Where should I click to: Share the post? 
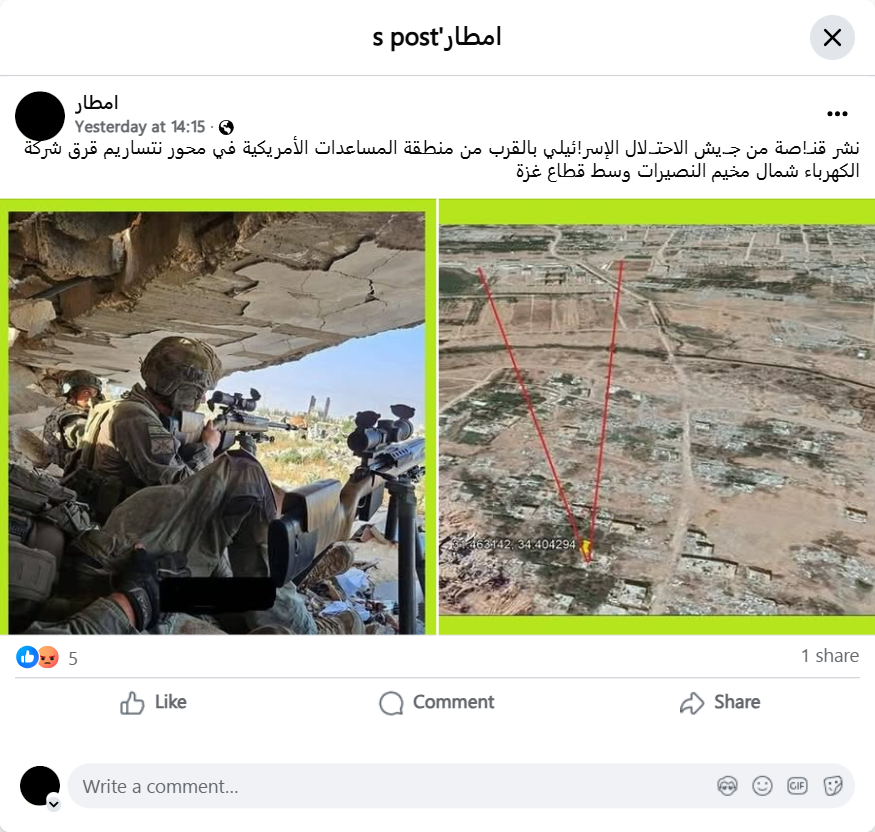(720, 703)
